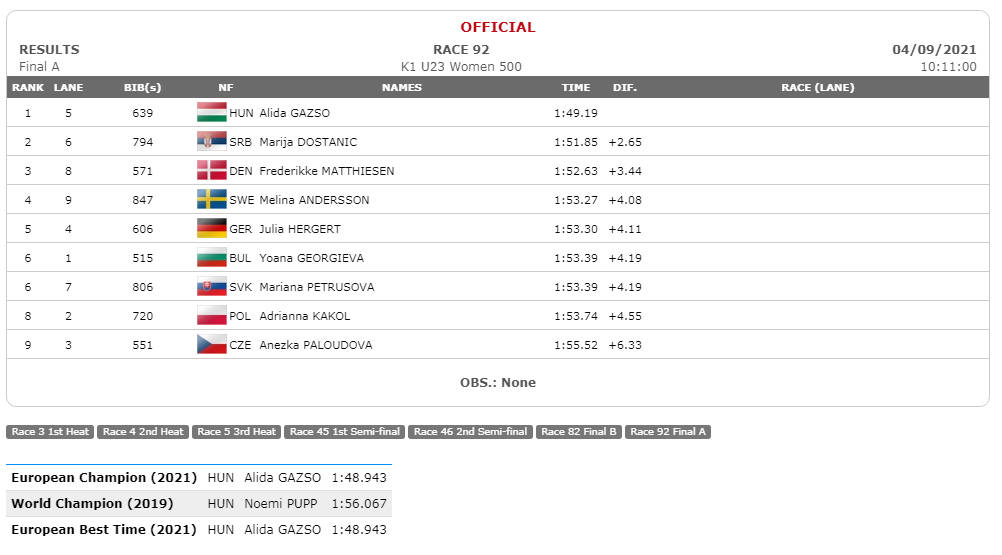The height and width of the screenshot is (555, 1002).
Task: Click the European Champion (2021) record row
Action: [199, 478]
